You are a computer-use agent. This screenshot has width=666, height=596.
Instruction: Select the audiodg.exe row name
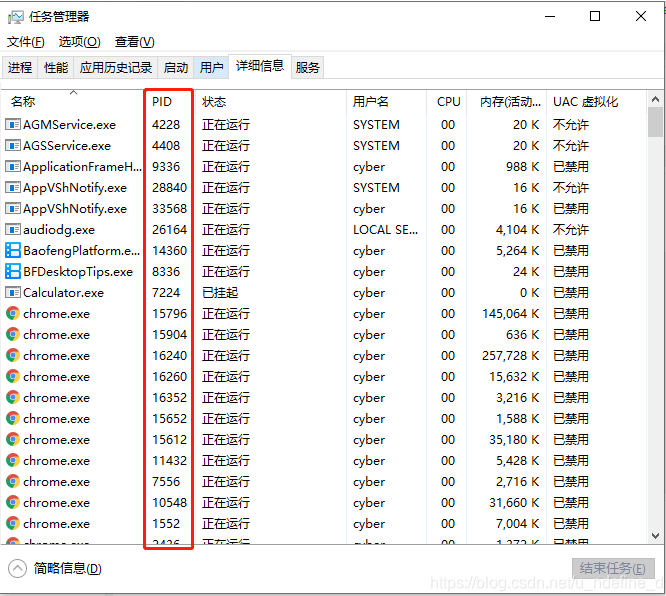[59, 230]
